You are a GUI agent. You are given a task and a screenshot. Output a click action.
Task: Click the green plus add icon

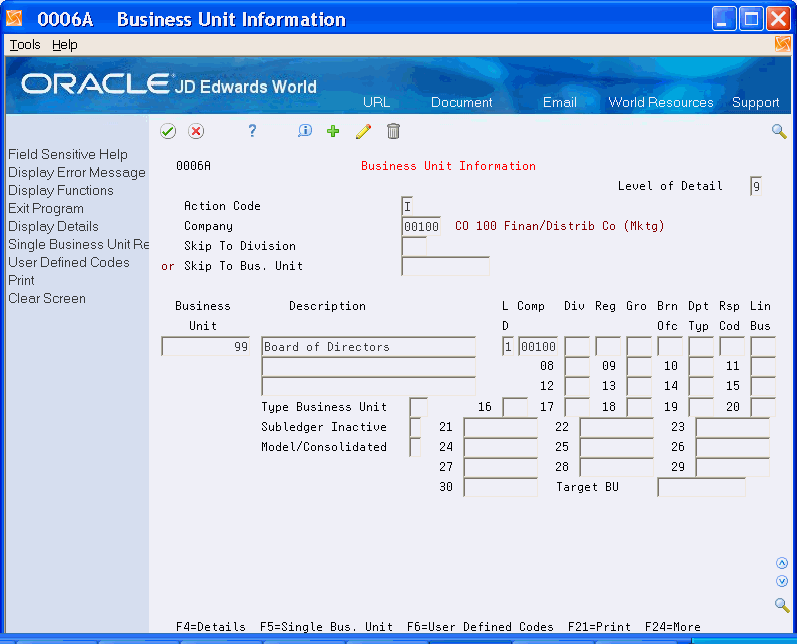point(333,131)
